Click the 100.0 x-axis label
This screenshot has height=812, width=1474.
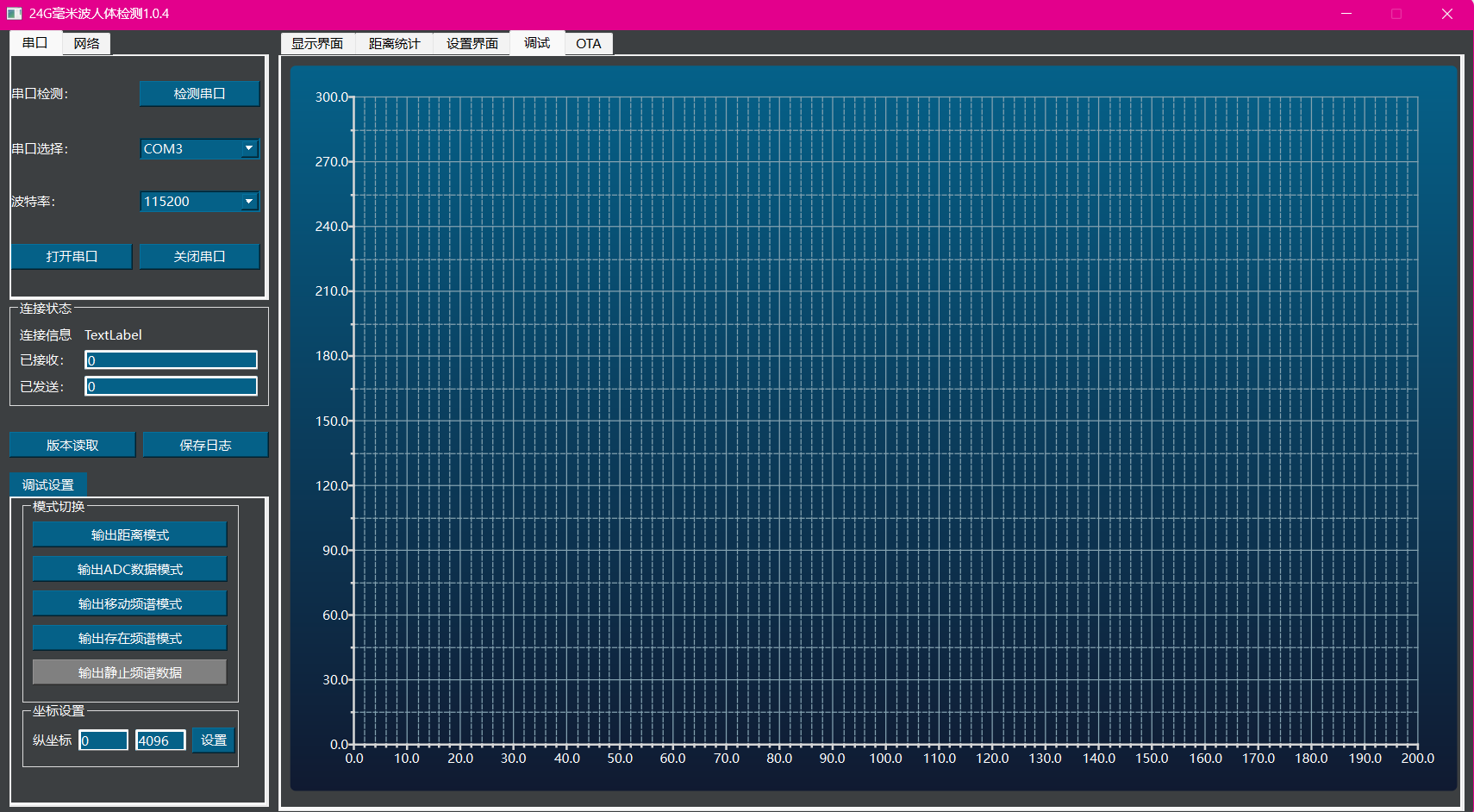coord(885,759)
